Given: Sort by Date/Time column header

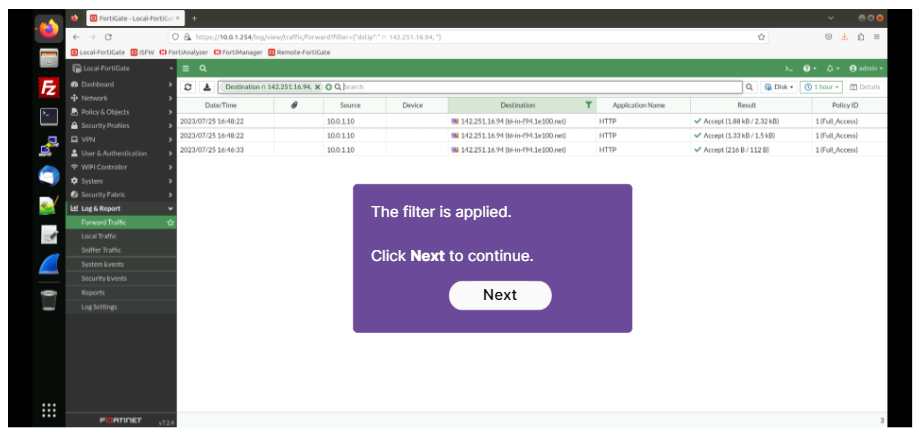Looking at the screenshot, I should point(220,105).
